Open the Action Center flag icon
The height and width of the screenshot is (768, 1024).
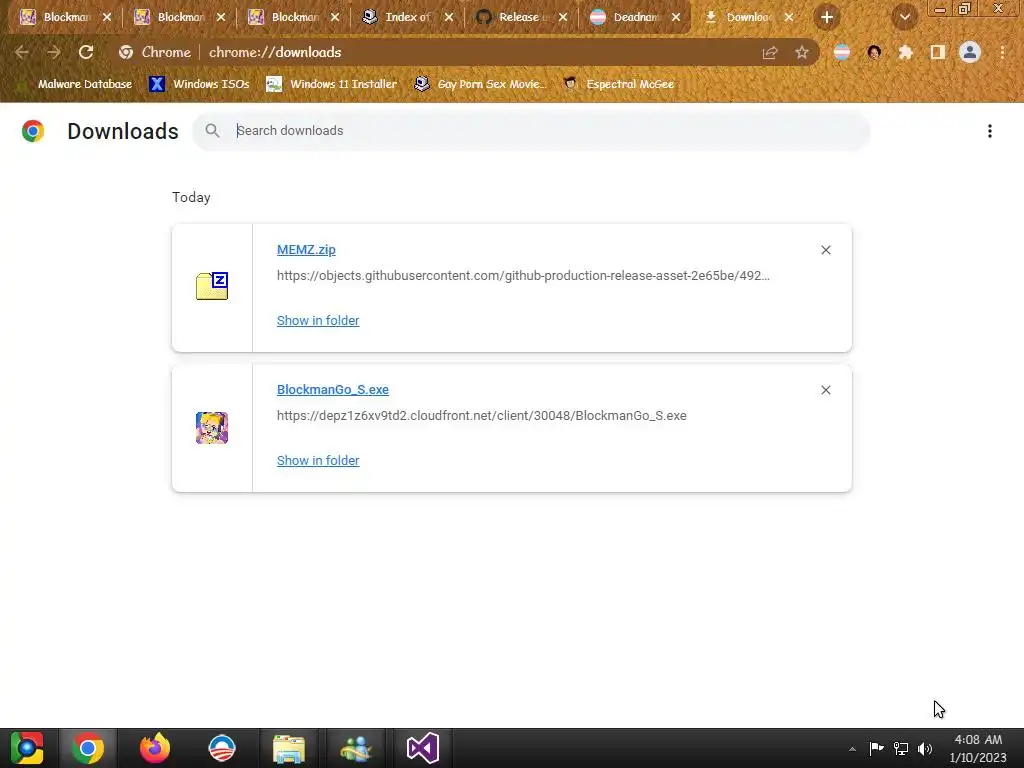pyautogui.click(x=876, y=748)
